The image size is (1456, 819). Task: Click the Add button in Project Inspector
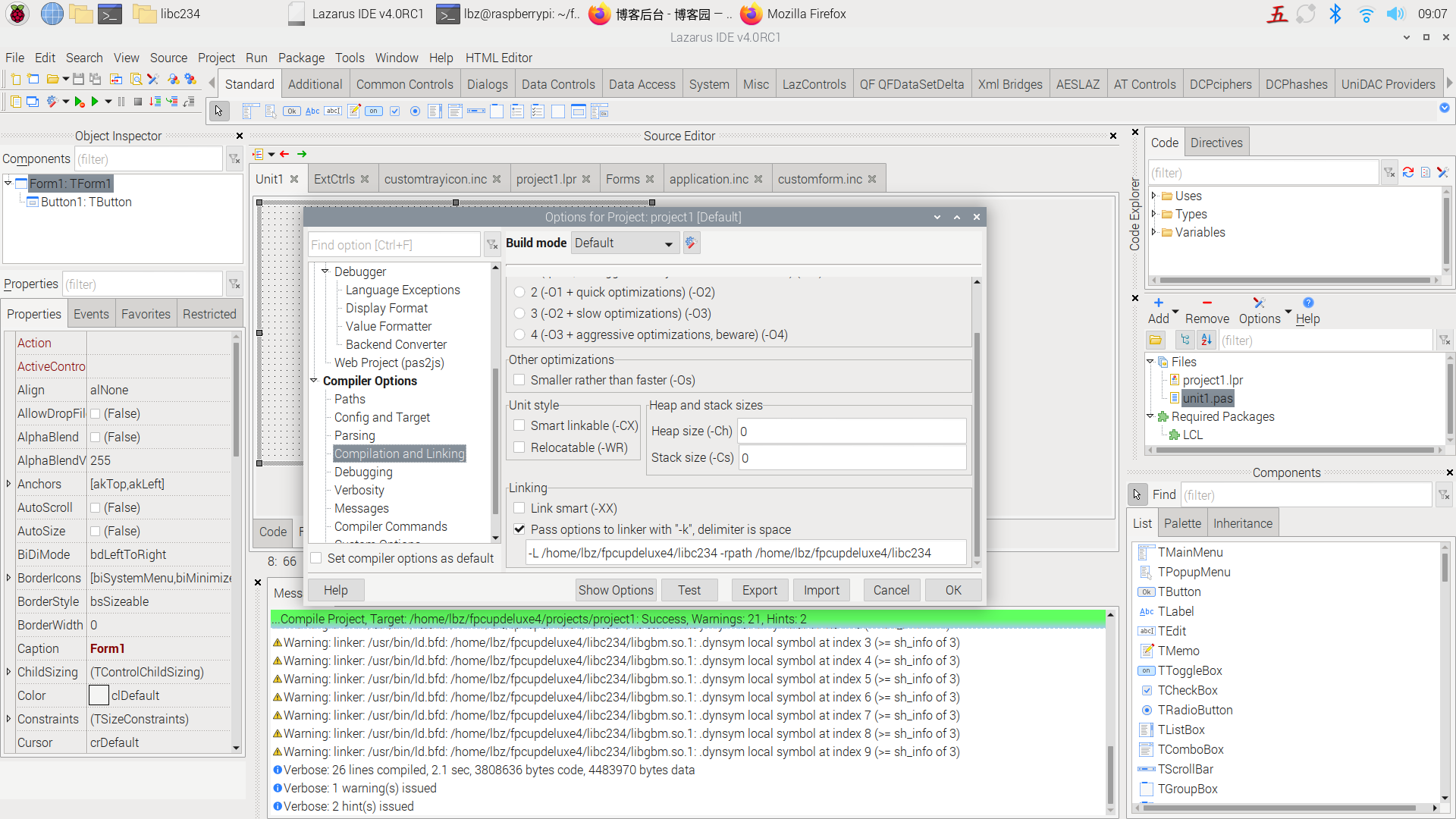click(x=1158, y=310)
